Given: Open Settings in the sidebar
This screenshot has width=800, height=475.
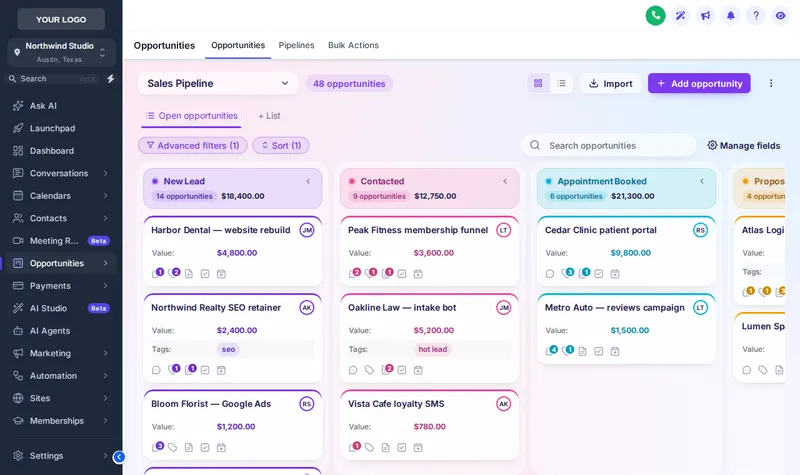Looking at the screenshot, I should click(61, 456).
